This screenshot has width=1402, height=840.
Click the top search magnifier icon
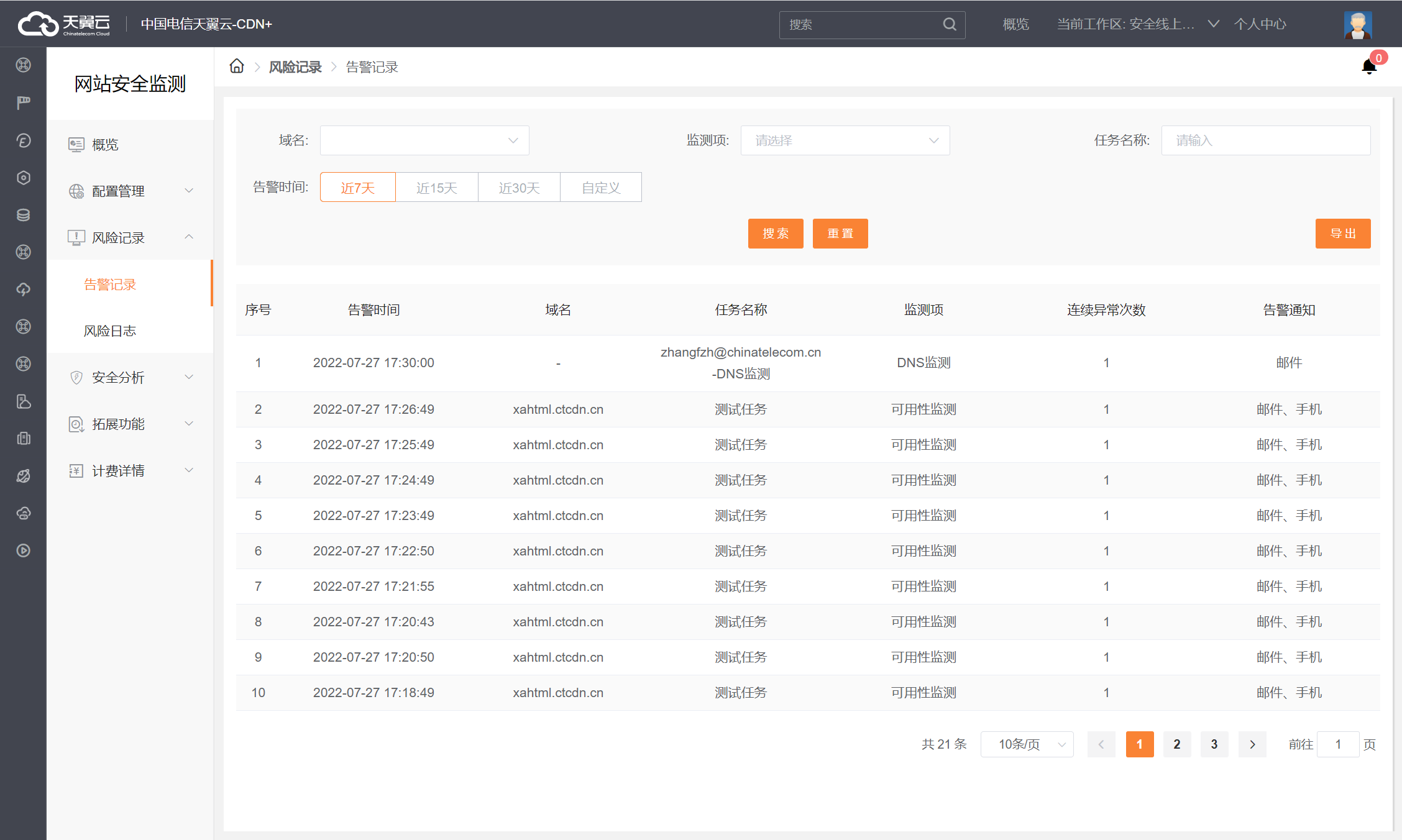pos(949,24)
